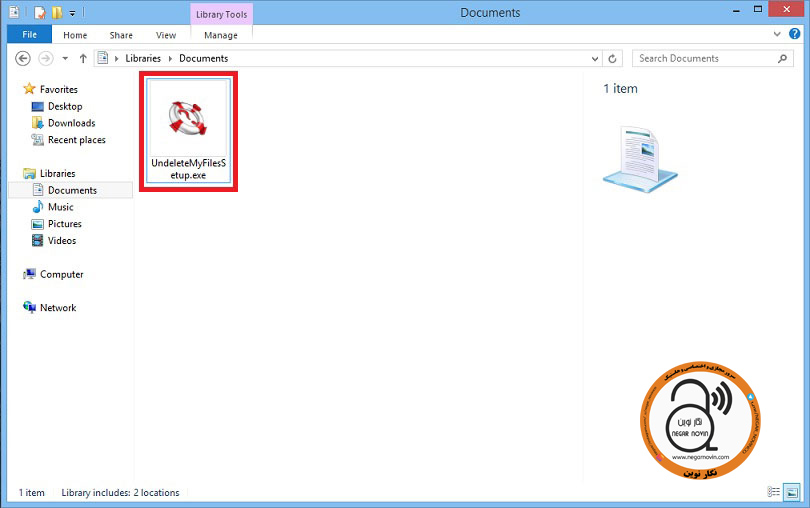Go back with the Back arrow
This screenshot has width=810, height=508.
pos(23,58)
